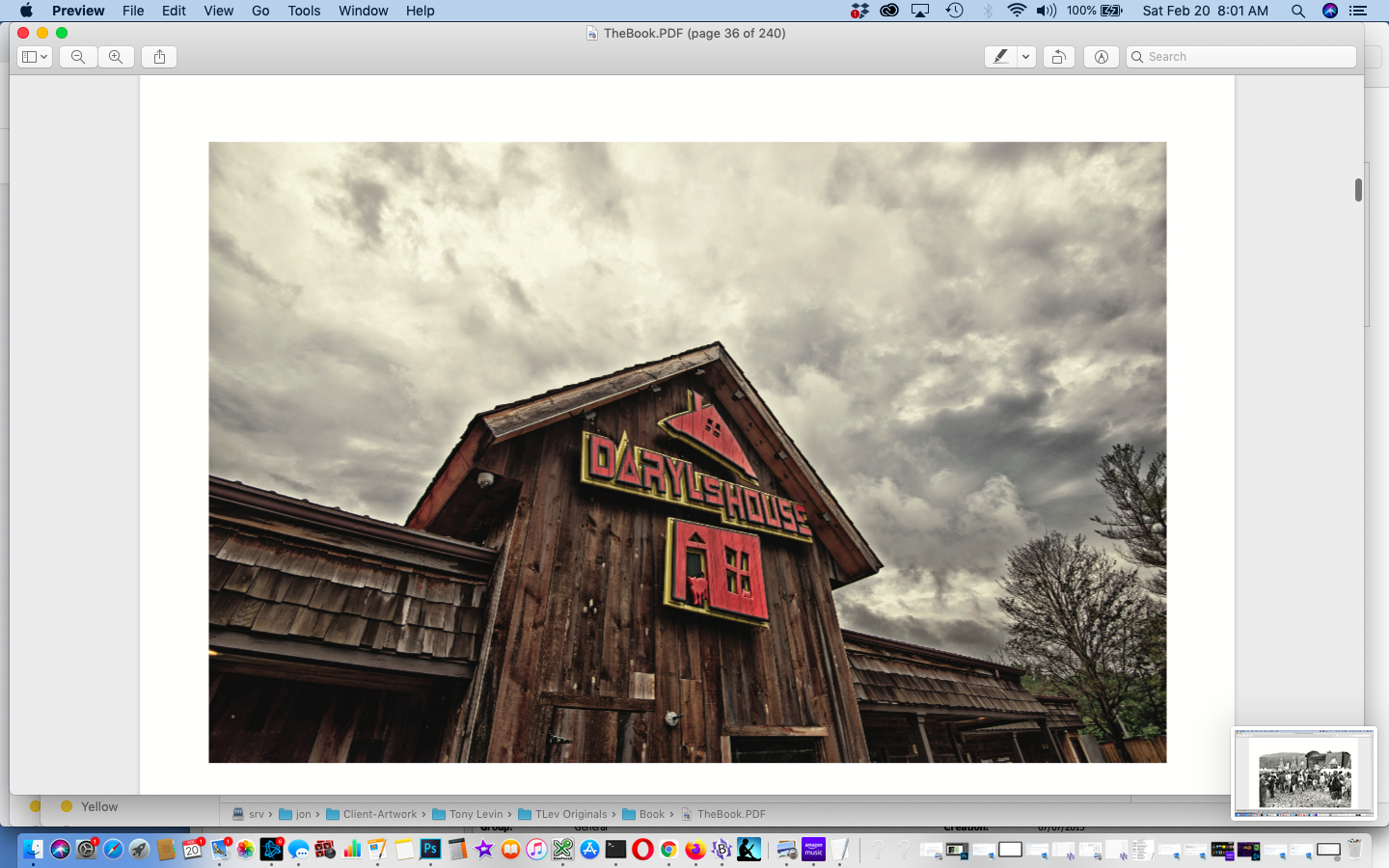Open the Tools menu

[x=304, y=11]
